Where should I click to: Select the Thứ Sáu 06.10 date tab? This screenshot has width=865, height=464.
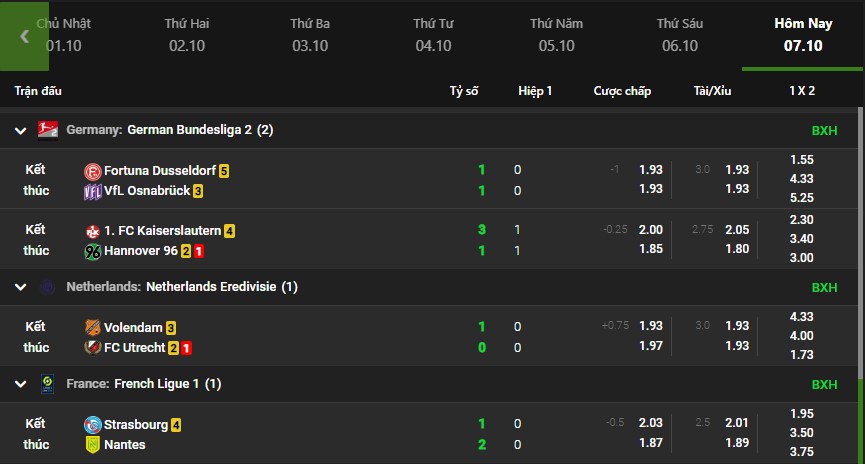pos(680,35)
